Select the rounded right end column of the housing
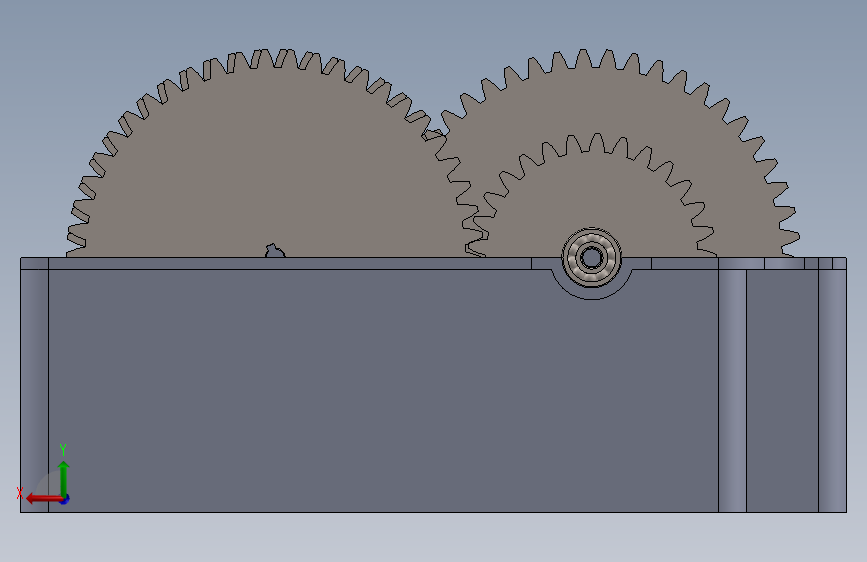Viewport: 867px width, 562px height. click(x=832, y=390)
